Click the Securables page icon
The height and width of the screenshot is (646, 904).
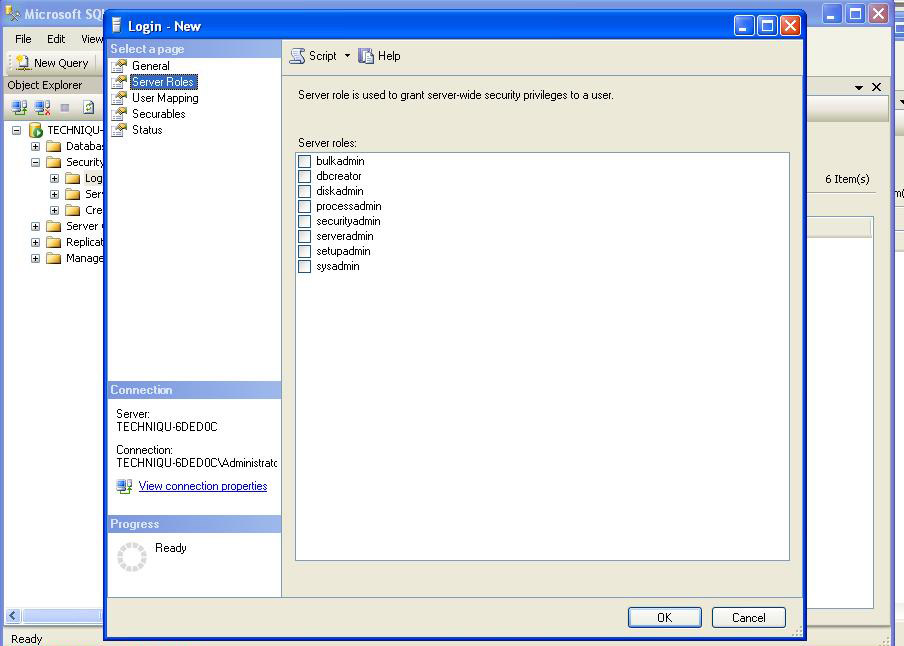pyautogui.click(x=119, y=114)
